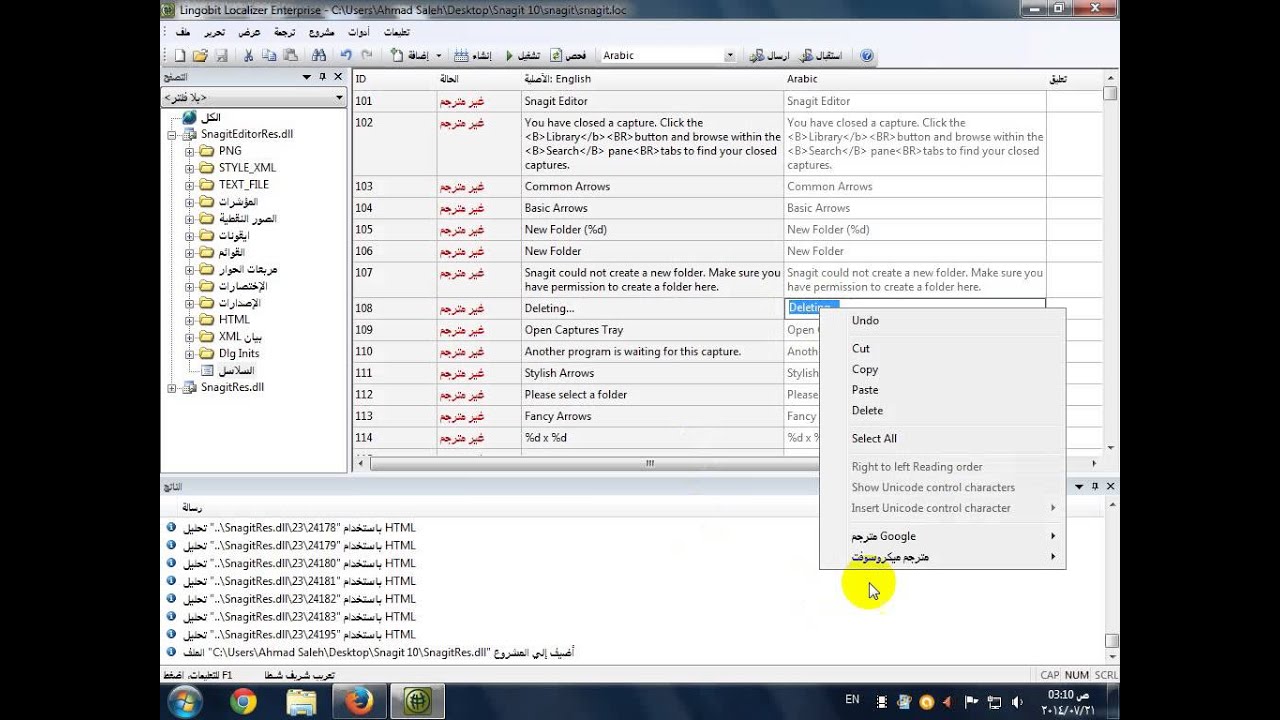The height and width of the screenshot is (720, 1280).
Task: Open the بلا فلتر filter dropdown
Action: (x=339, y=97)
